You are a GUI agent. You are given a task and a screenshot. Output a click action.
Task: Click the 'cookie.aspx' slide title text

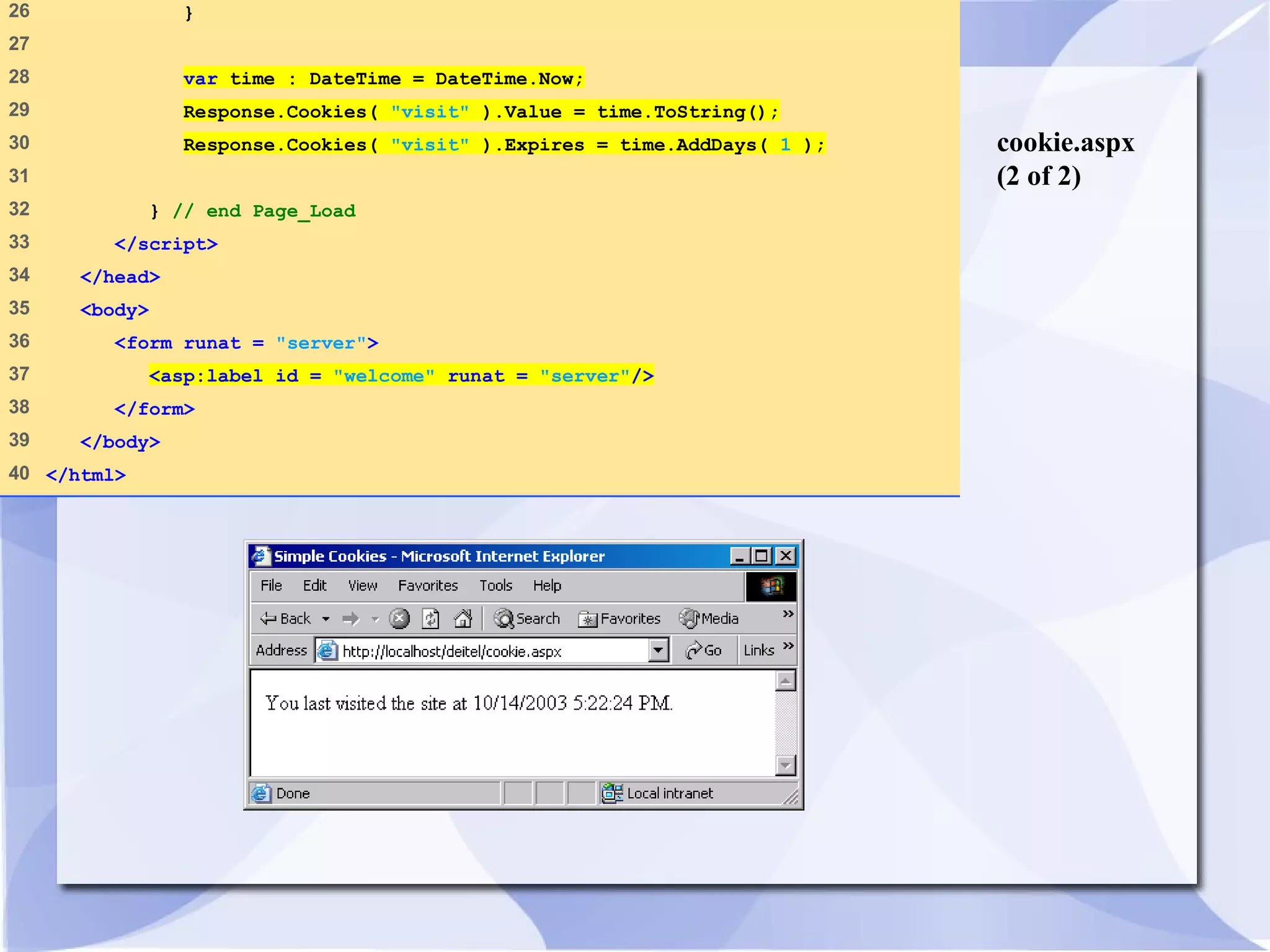1065,143
